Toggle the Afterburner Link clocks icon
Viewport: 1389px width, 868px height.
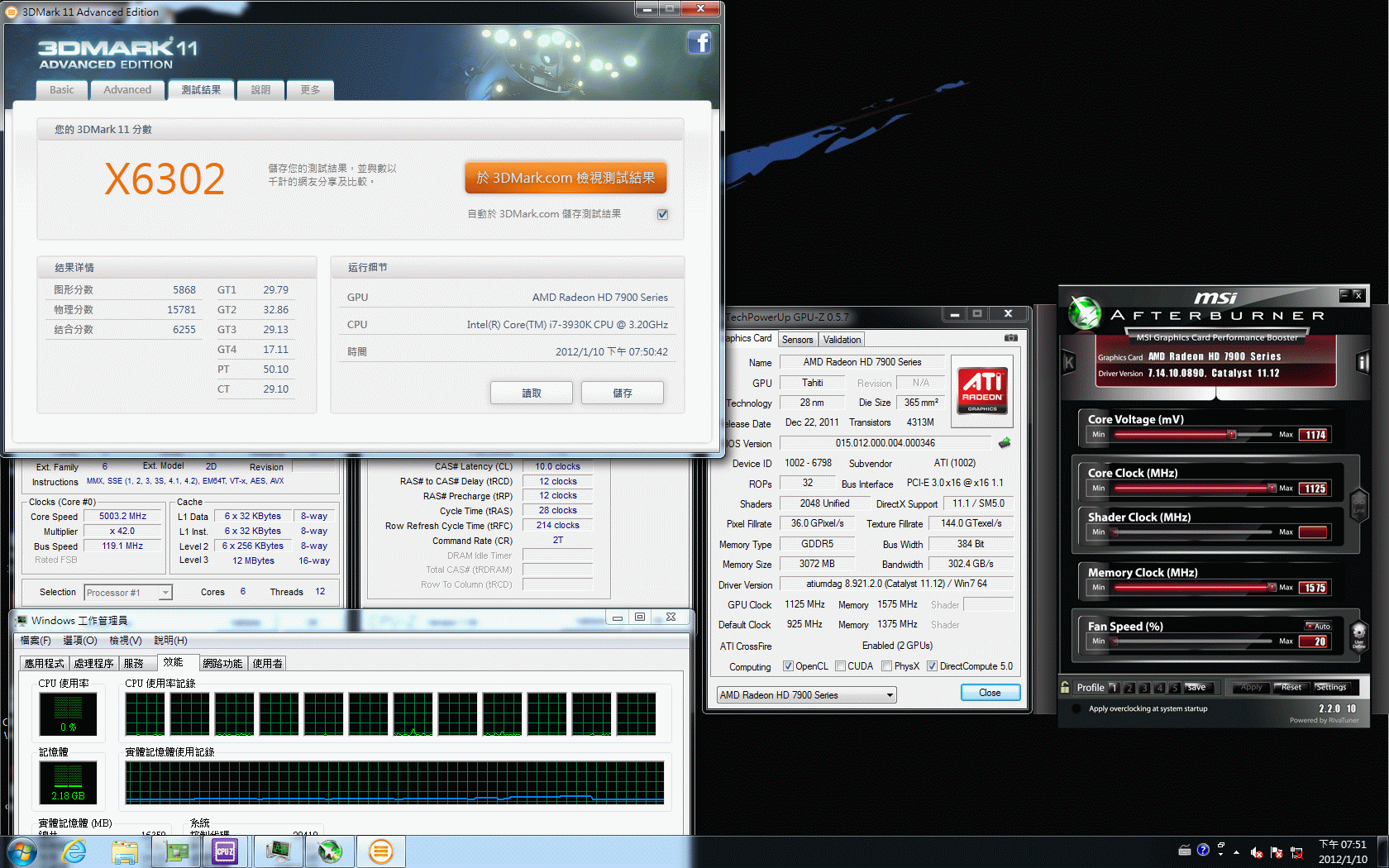point(1358,504)
